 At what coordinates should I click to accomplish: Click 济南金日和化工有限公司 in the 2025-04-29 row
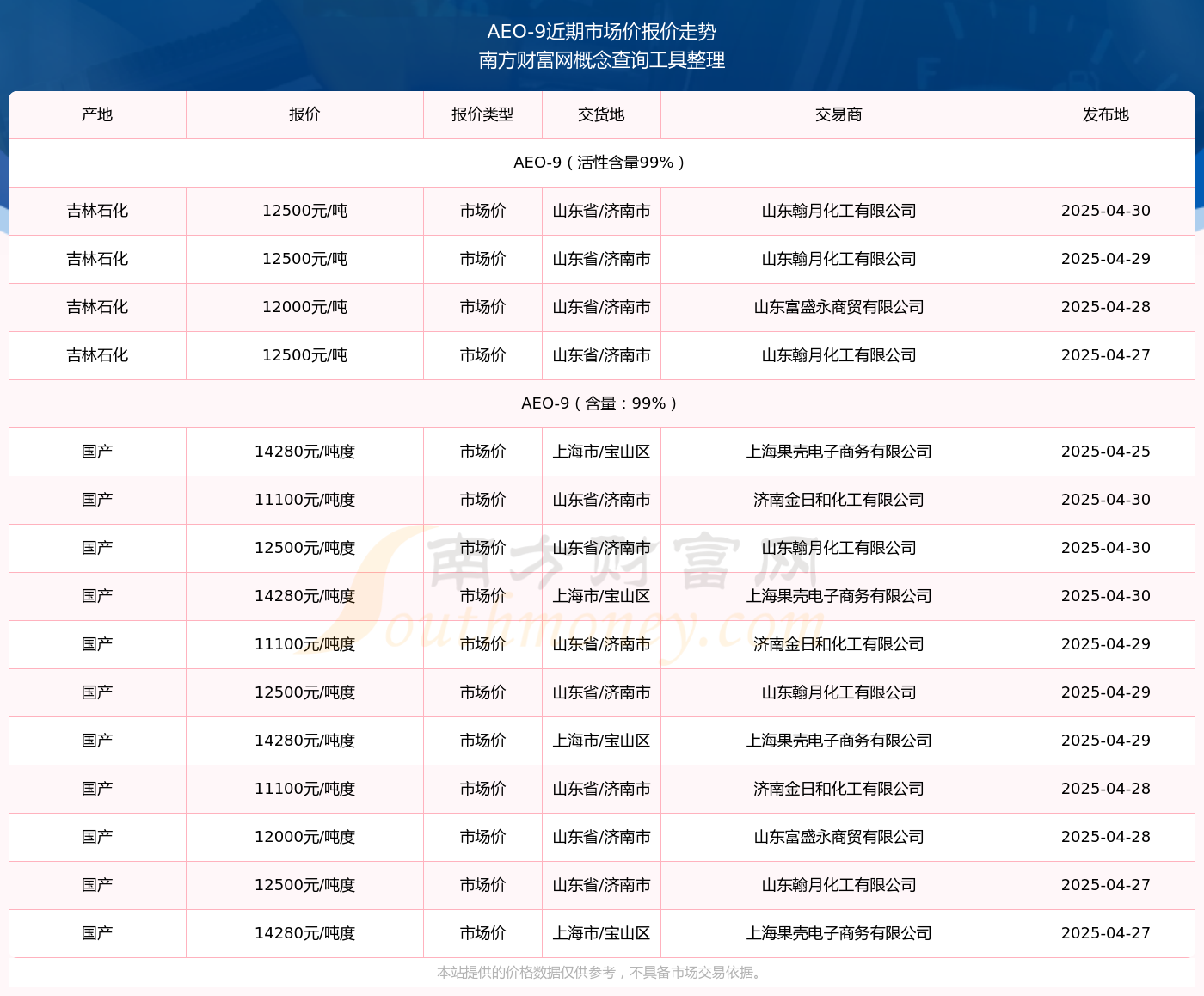click(x=838, y=644)
